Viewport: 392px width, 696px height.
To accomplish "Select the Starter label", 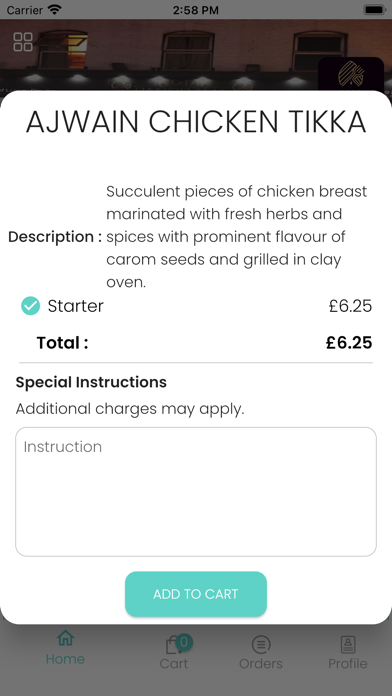I will (x=75, y=306).
